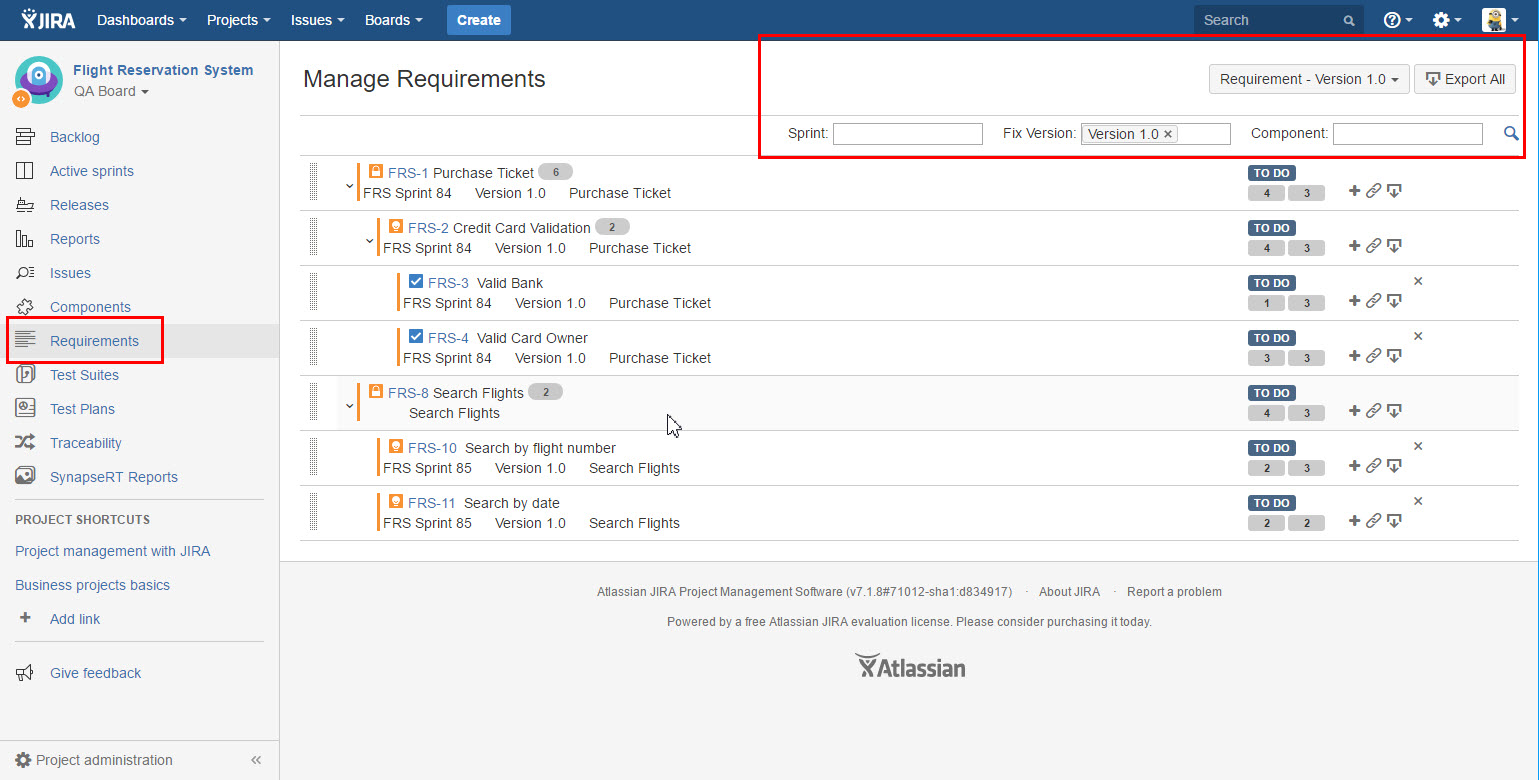The width and height of the screenshot is (1539, 780).
Task: Click the export icon for FRS-4
Action: [1394, 356]
